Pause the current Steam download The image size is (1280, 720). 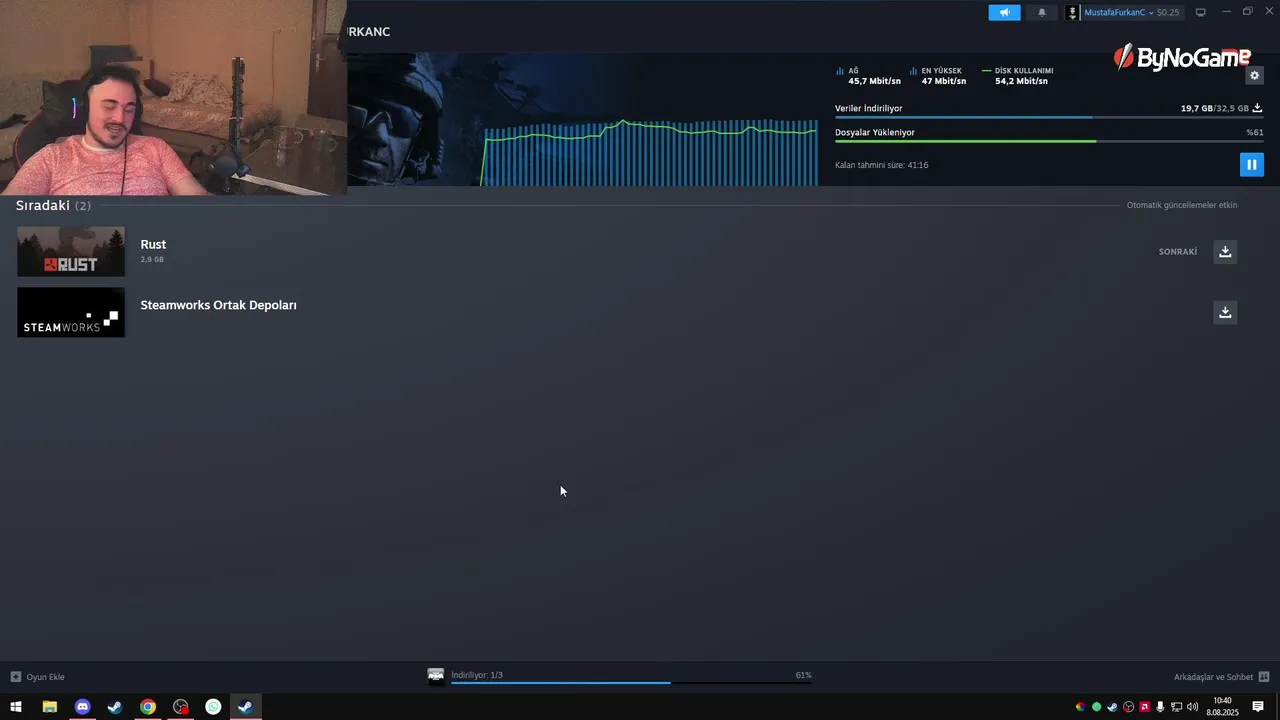coord(1251,164)
